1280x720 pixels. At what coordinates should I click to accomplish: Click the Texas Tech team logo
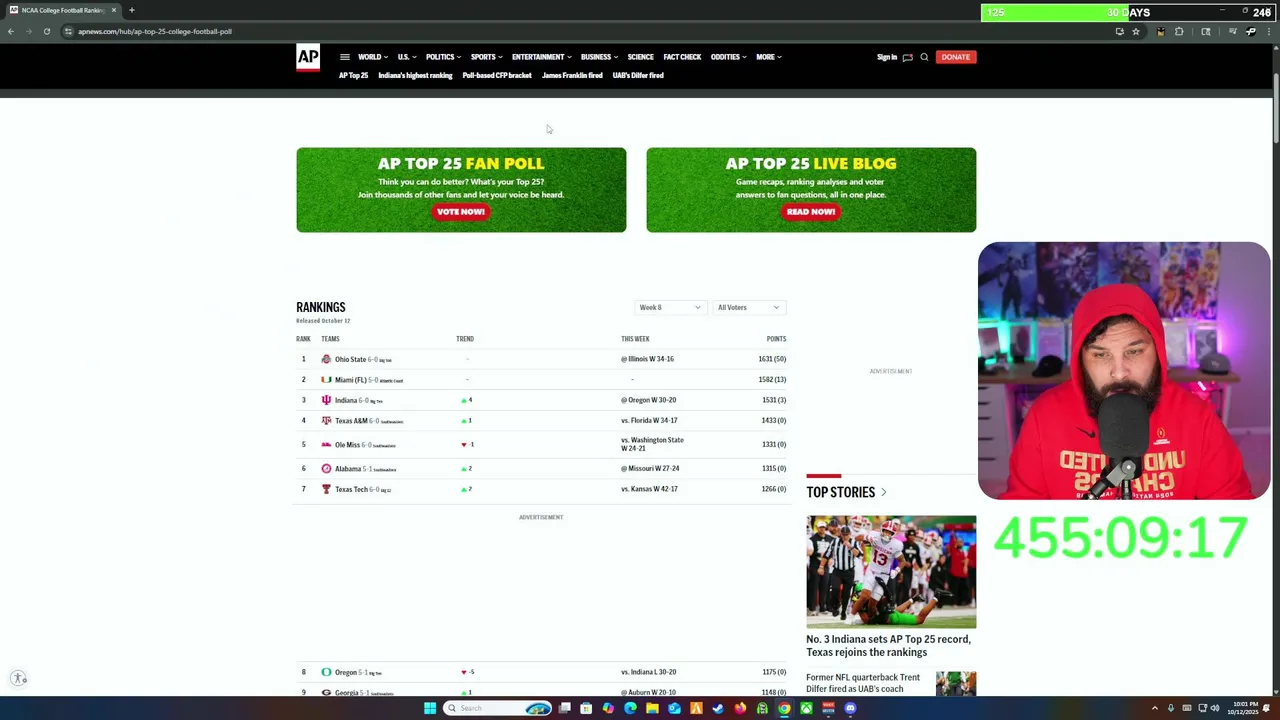[326, 489]
